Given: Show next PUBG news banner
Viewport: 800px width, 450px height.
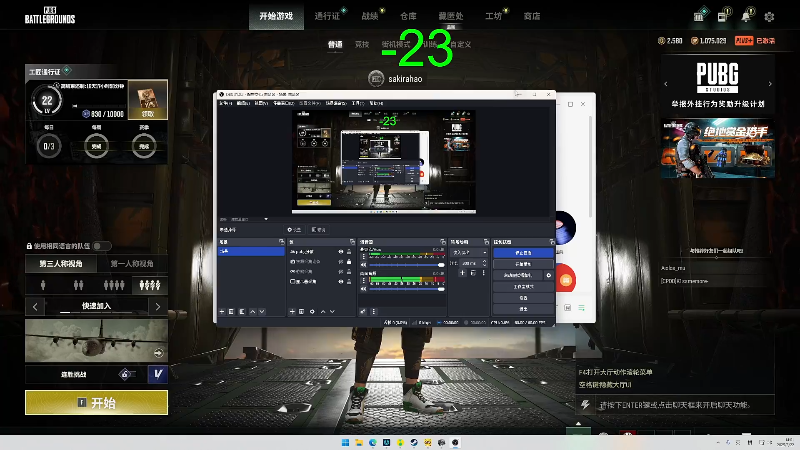Looking at the screenshot, I should coord(770,84).
